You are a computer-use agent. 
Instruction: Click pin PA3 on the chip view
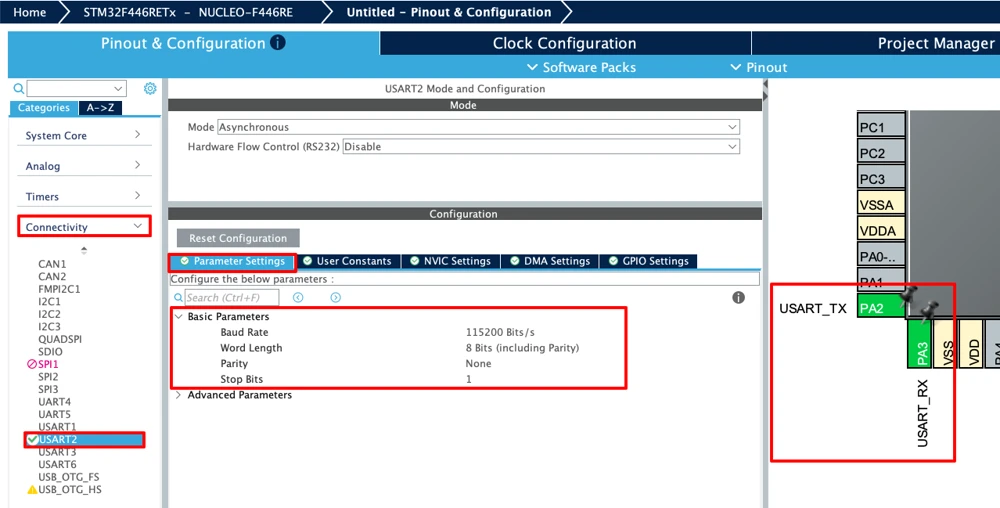point(919,344)
